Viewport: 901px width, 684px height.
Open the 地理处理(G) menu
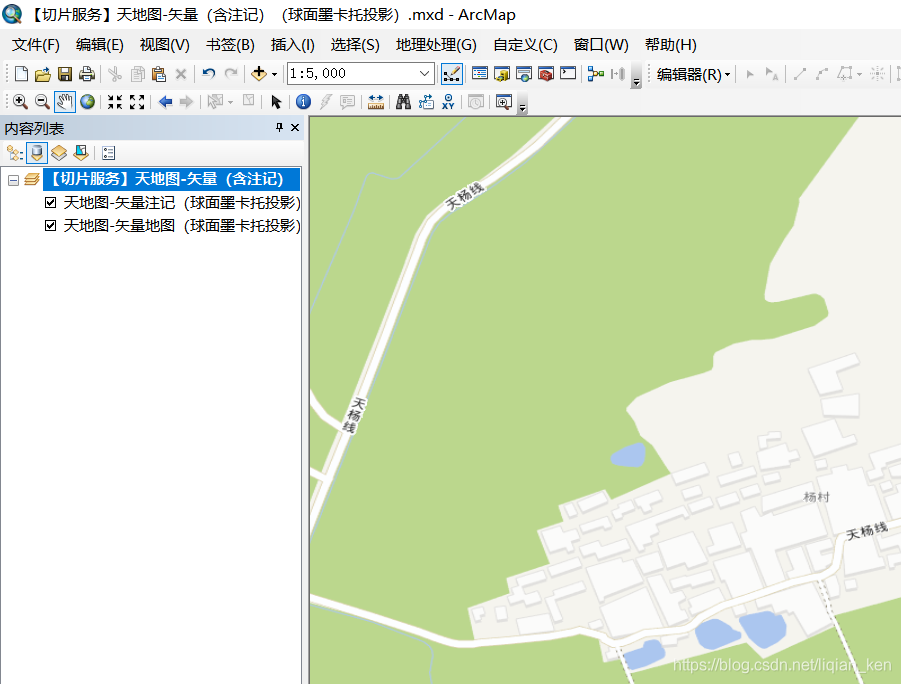436,45
